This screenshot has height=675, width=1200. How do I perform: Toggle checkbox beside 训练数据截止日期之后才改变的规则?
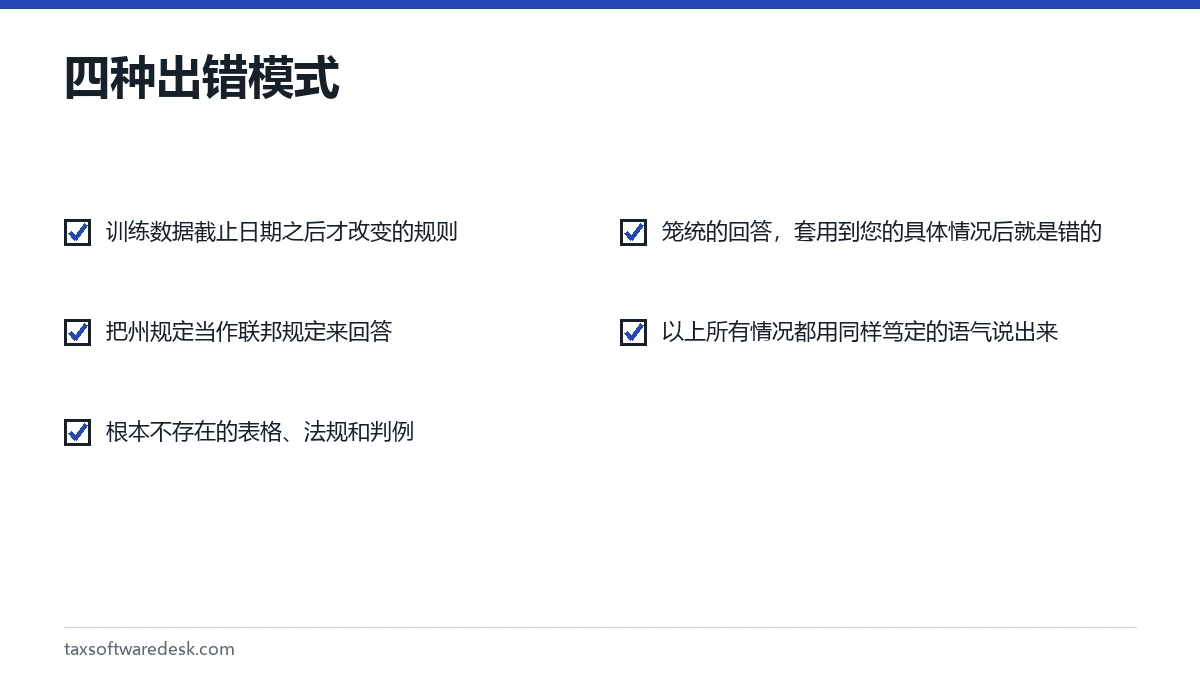[x=78, y=232]
